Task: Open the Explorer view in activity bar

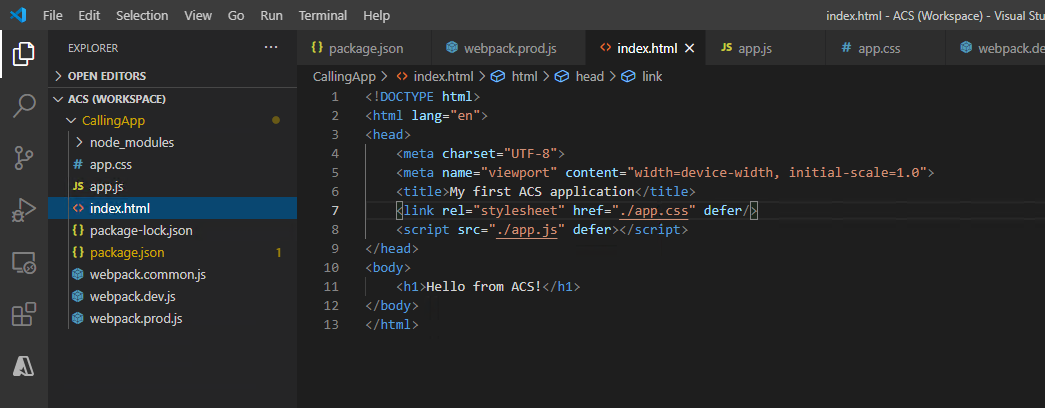Action: [24, 53]
